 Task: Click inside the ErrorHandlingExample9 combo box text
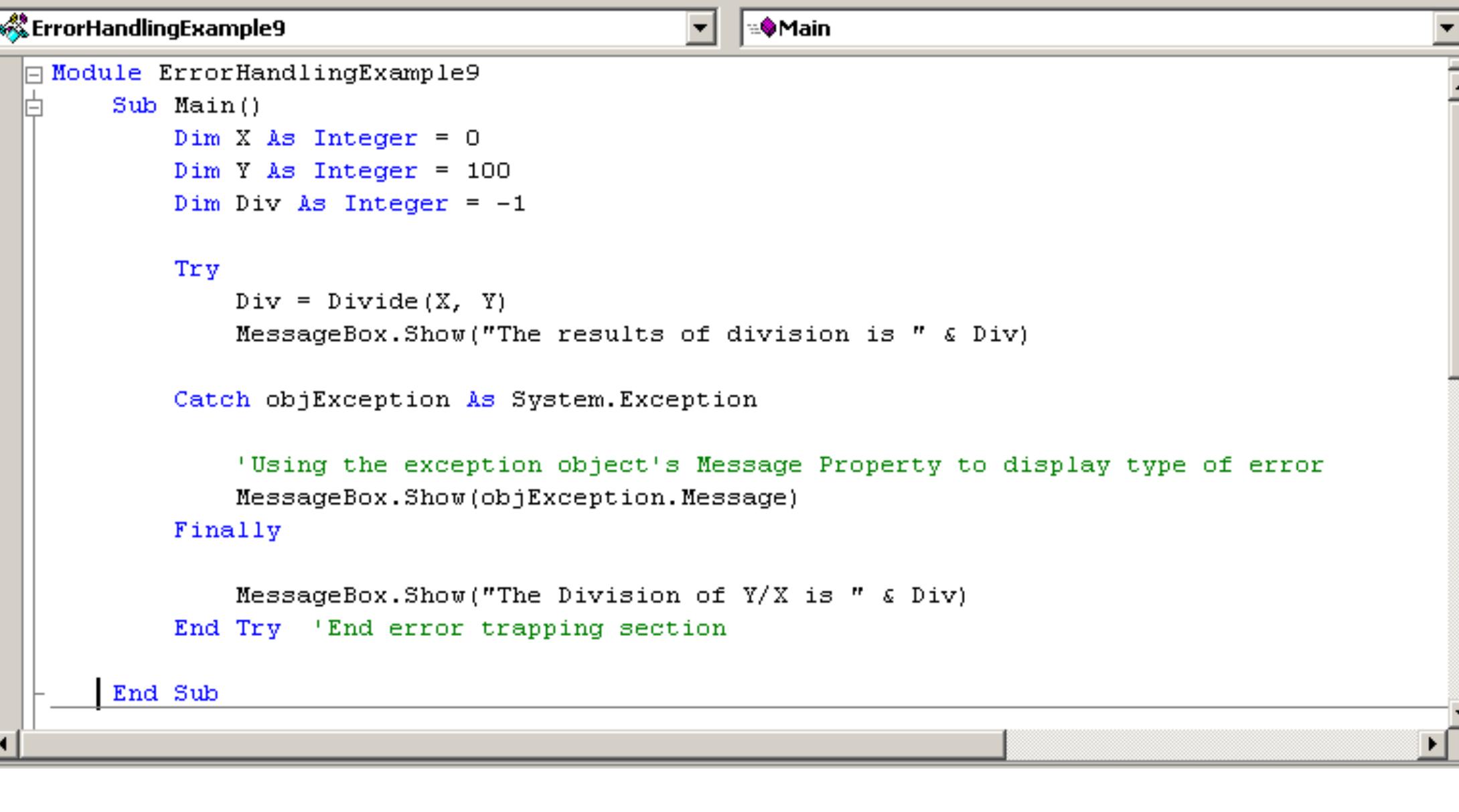click(158, 28)
